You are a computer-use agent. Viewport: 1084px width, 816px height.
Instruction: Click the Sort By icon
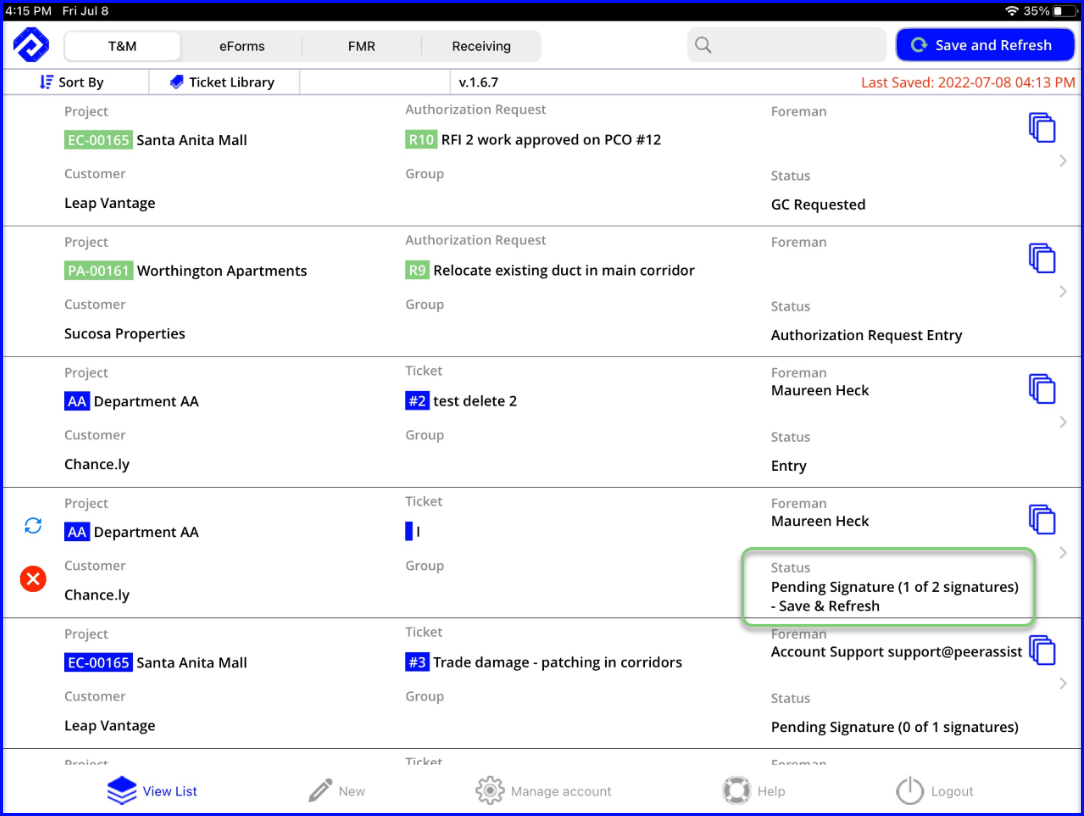(46, 82)
